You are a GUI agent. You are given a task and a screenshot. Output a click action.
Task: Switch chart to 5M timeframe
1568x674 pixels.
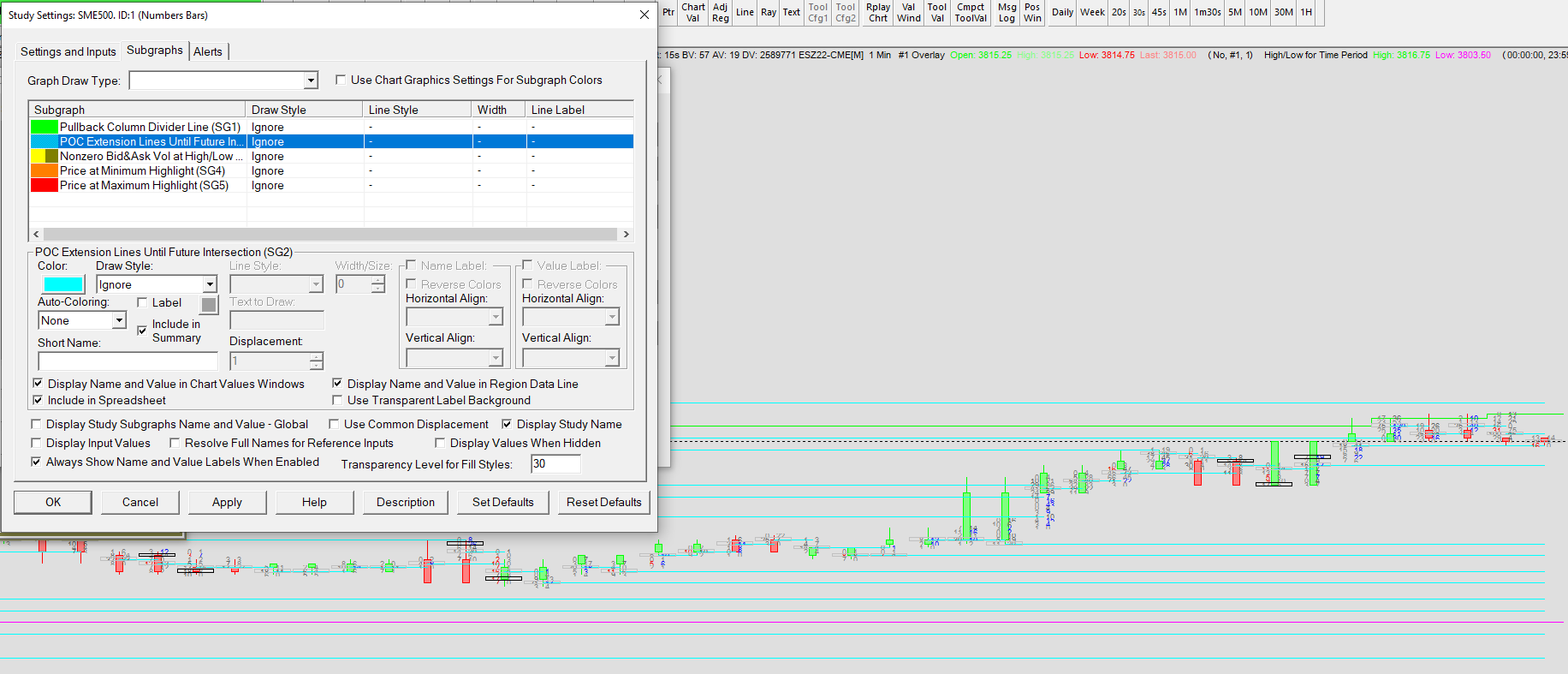click(1234, 12)
